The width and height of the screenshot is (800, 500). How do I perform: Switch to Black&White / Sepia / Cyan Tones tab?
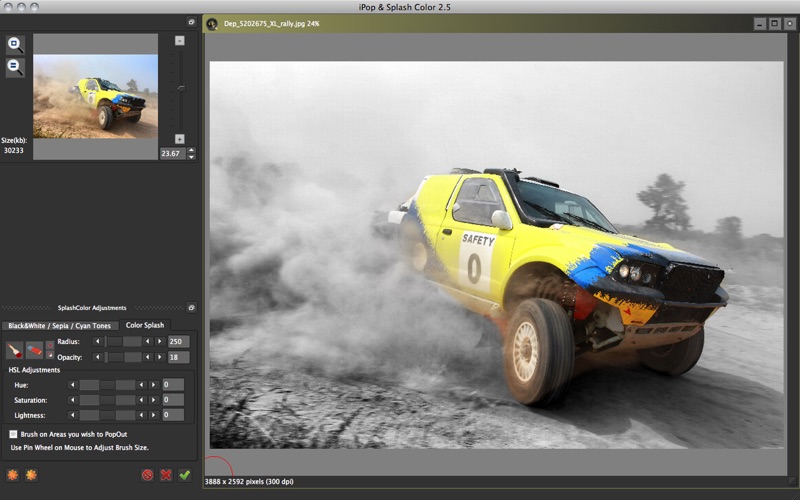[60, 325]
